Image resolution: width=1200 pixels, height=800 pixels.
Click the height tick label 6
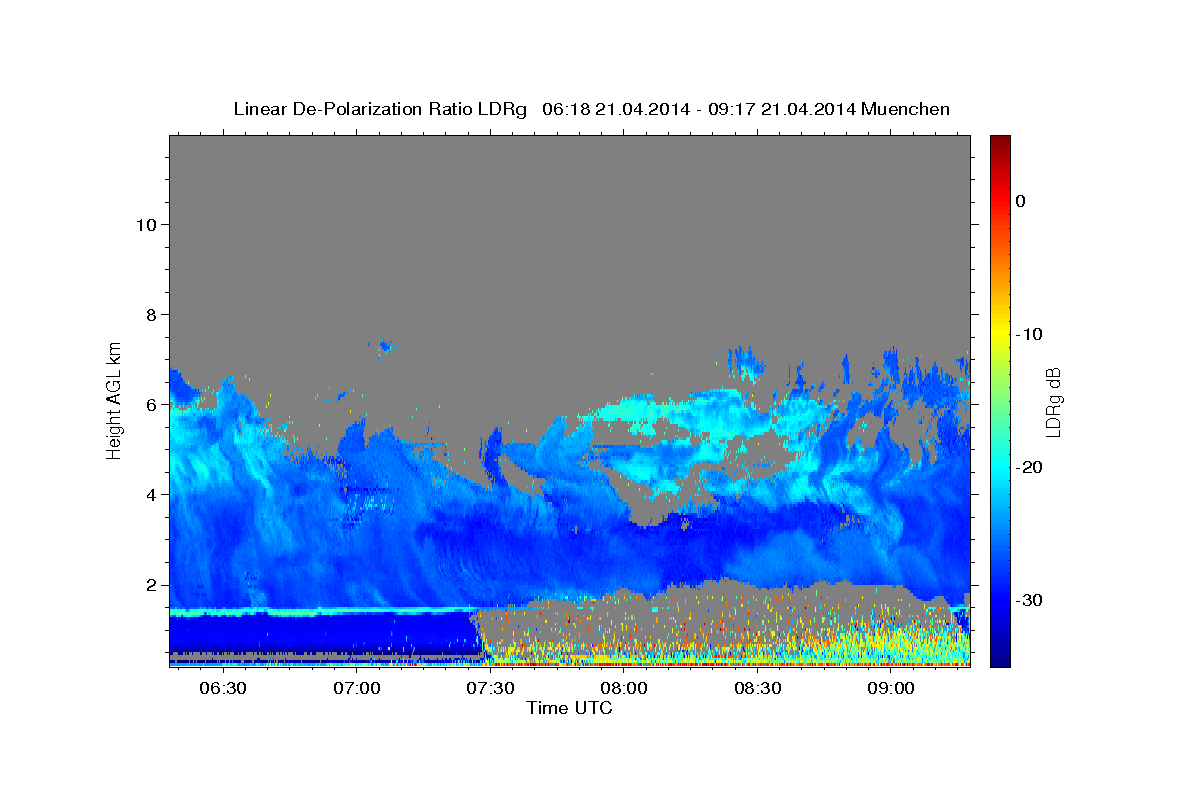150,405
